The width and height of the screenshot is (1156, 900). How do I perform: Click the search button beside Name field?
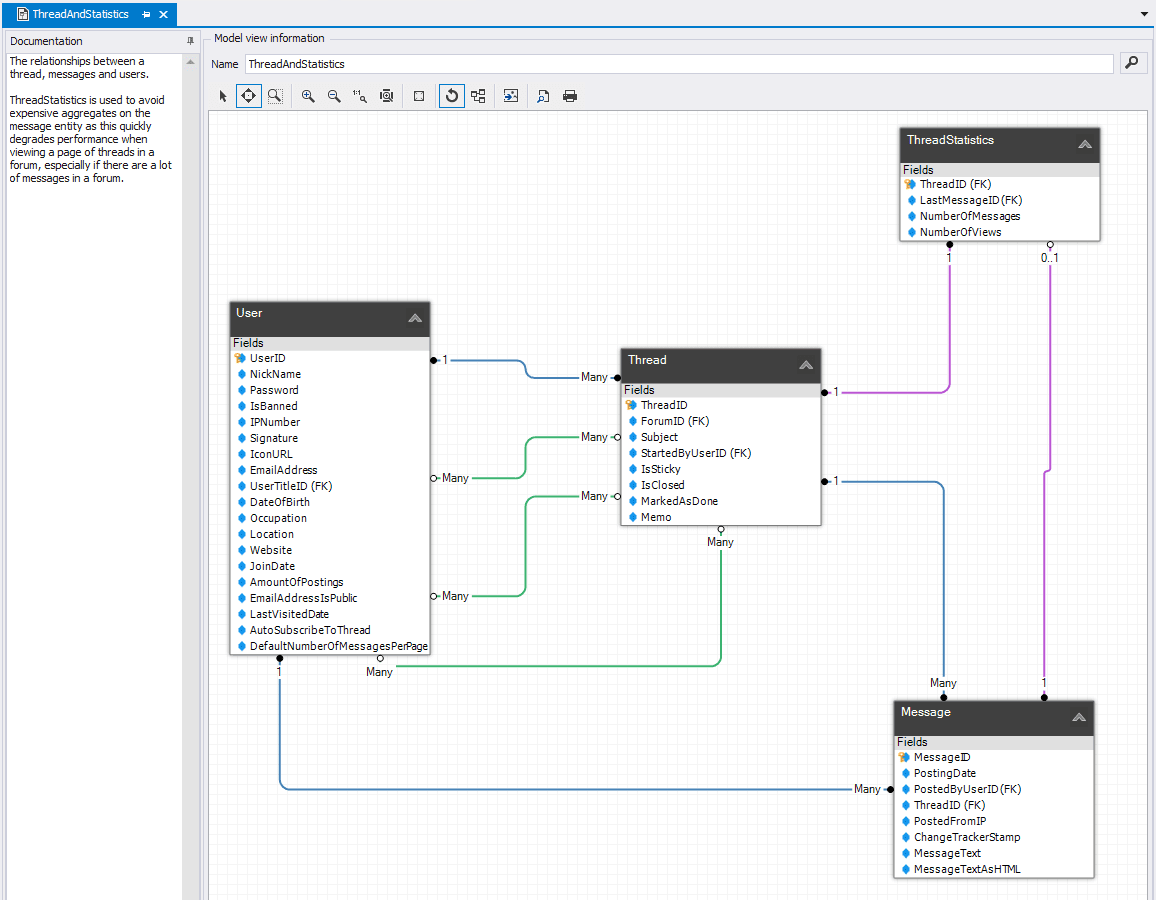click(1131, 63)
